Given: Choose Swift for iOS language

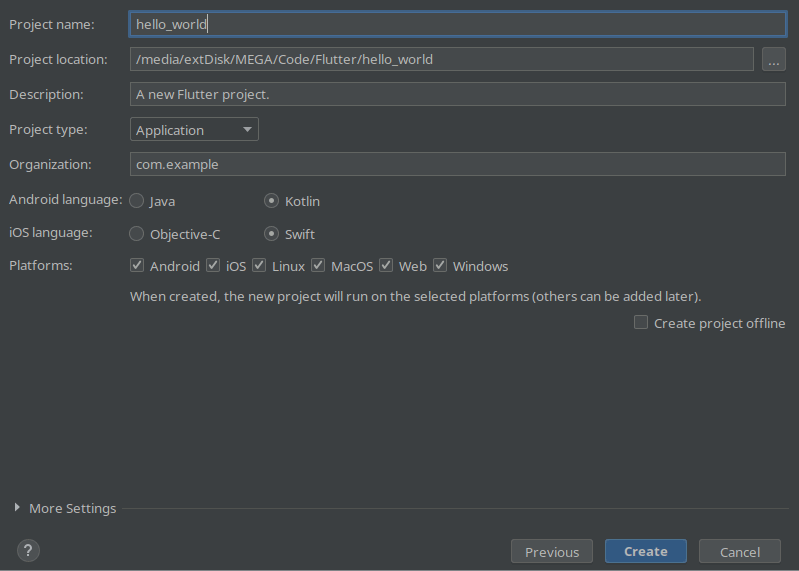Looking at the screenshot, I should tap(271, 234).
